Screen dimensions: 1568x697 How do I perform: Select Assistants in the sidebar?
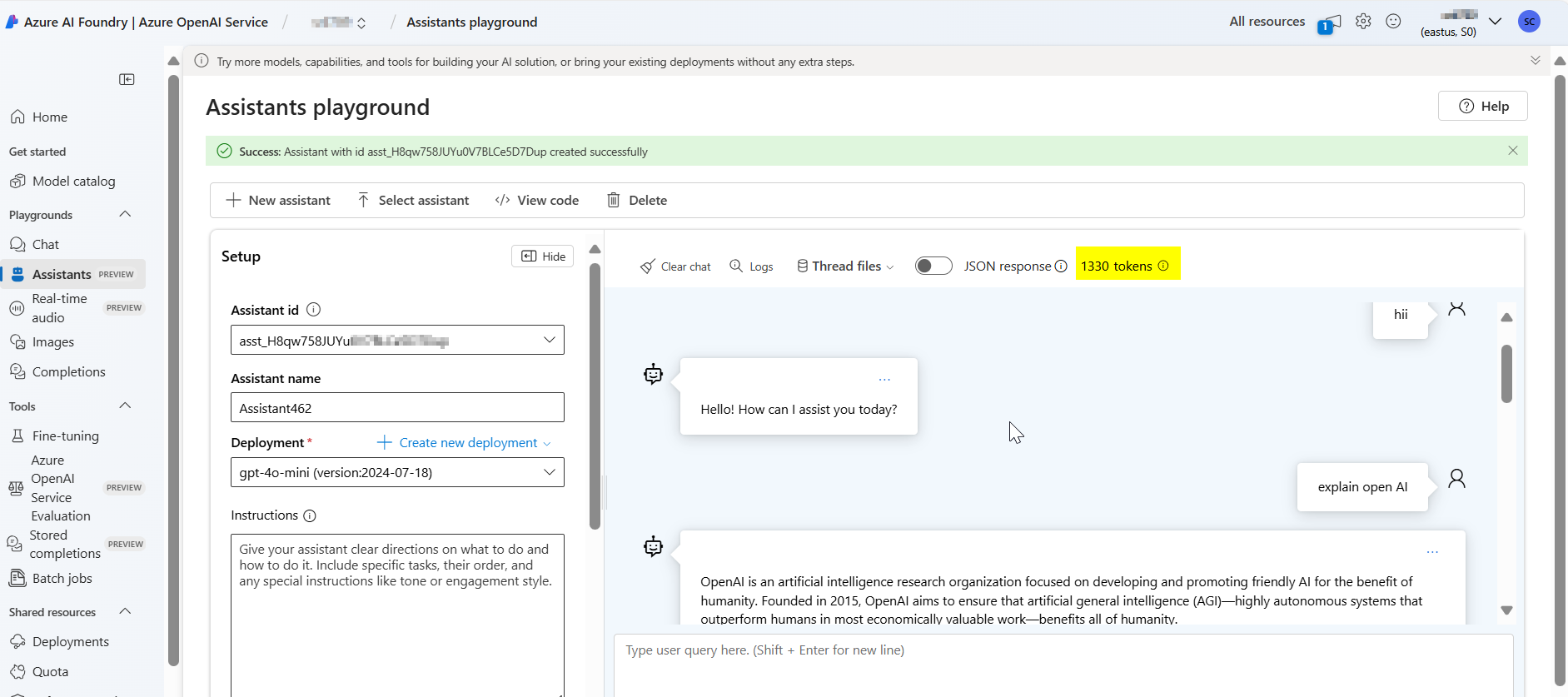coord(72,274)
